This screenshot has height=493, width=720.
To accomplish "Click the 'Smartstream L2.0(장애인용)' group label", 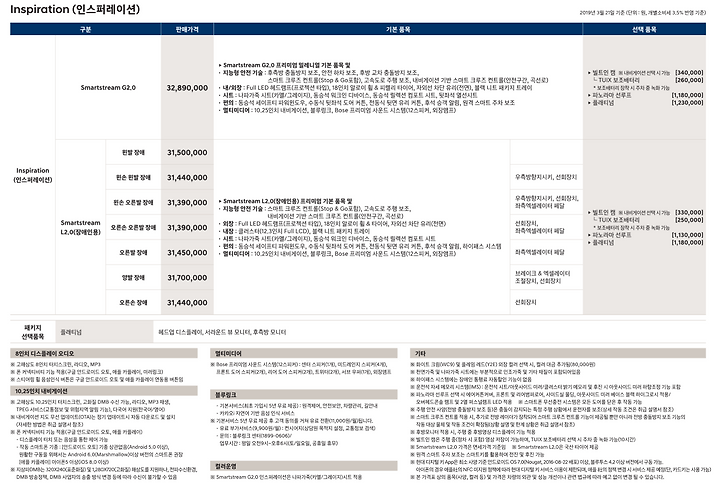I will pos(80,227).
